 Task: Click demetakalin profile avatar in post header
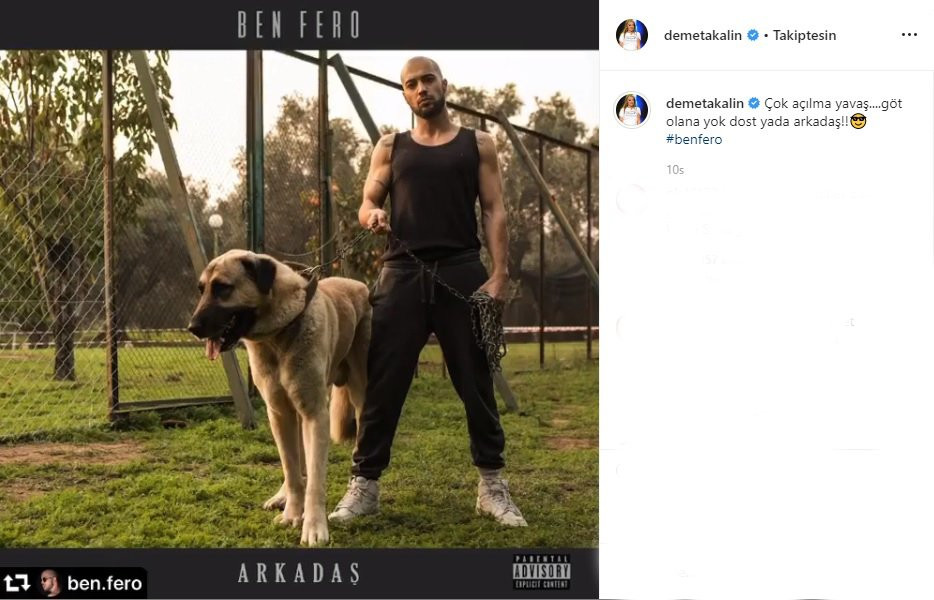pos(631,35)
